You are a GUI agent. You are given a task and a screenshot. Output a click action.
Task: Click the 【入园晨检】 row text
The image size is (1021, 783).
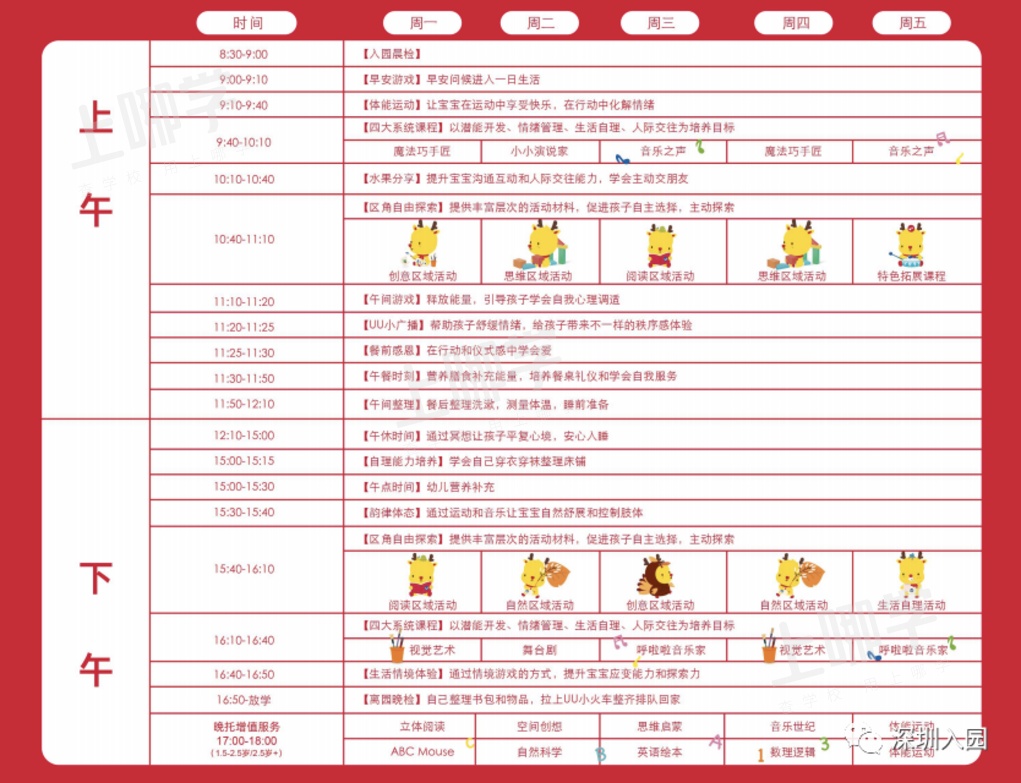[391, 54]
